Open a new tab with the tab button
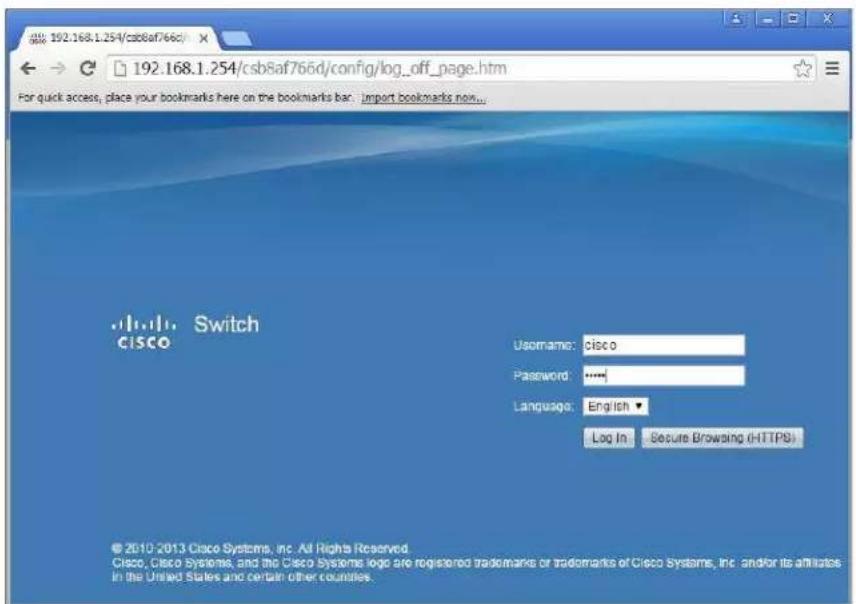 pos(237,39)
